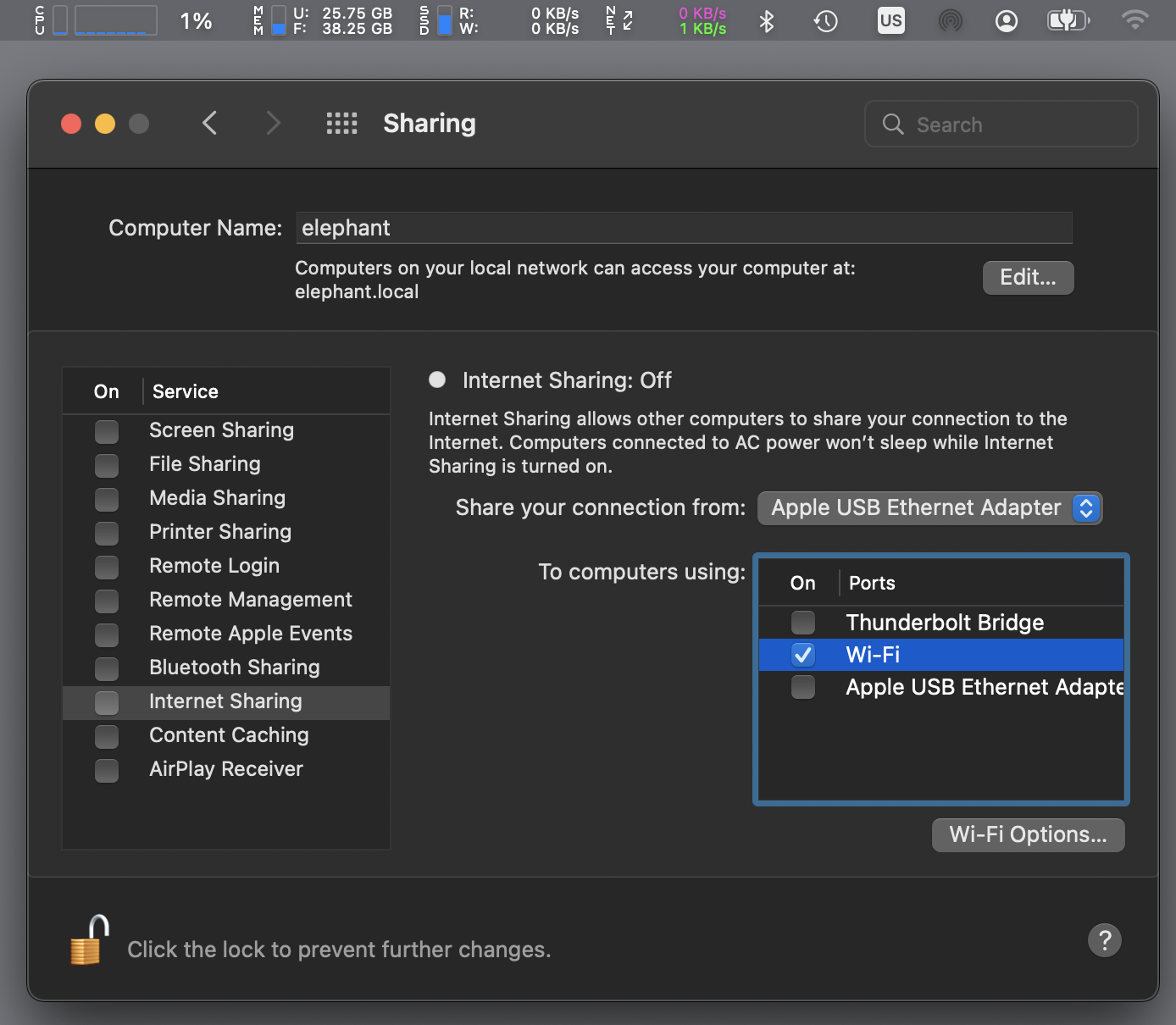Open the user account menu bar item
Viewport: 1176px width, 1025px height.
pos(1007,21)
